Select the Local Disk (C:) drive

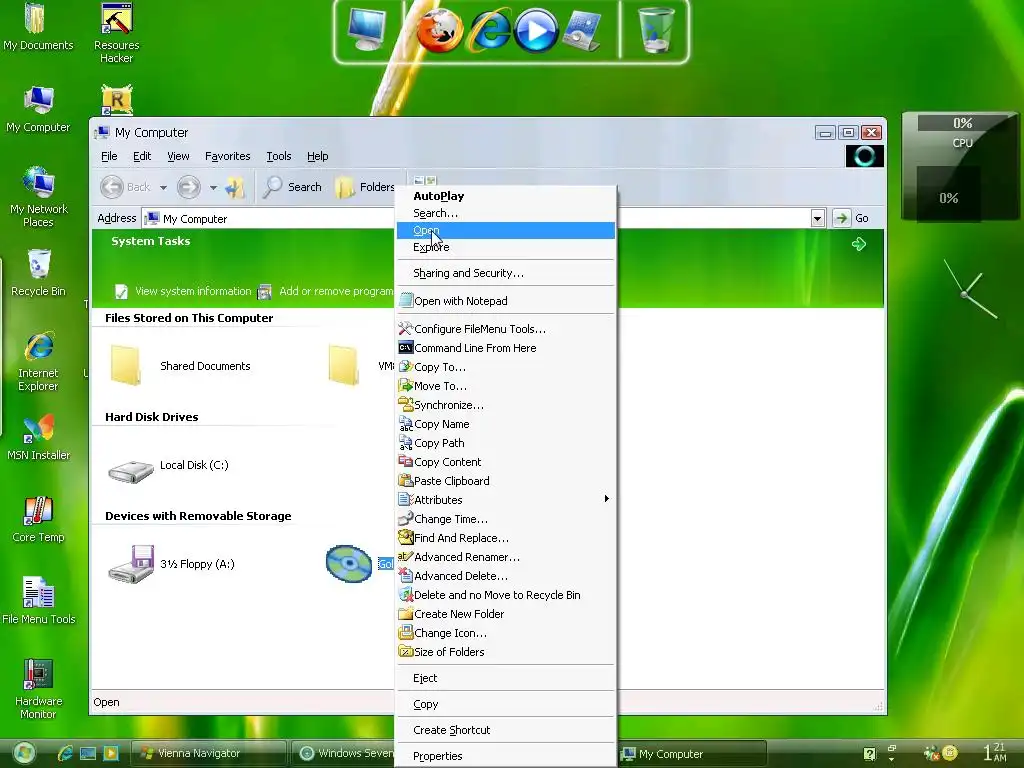point(168,466)
